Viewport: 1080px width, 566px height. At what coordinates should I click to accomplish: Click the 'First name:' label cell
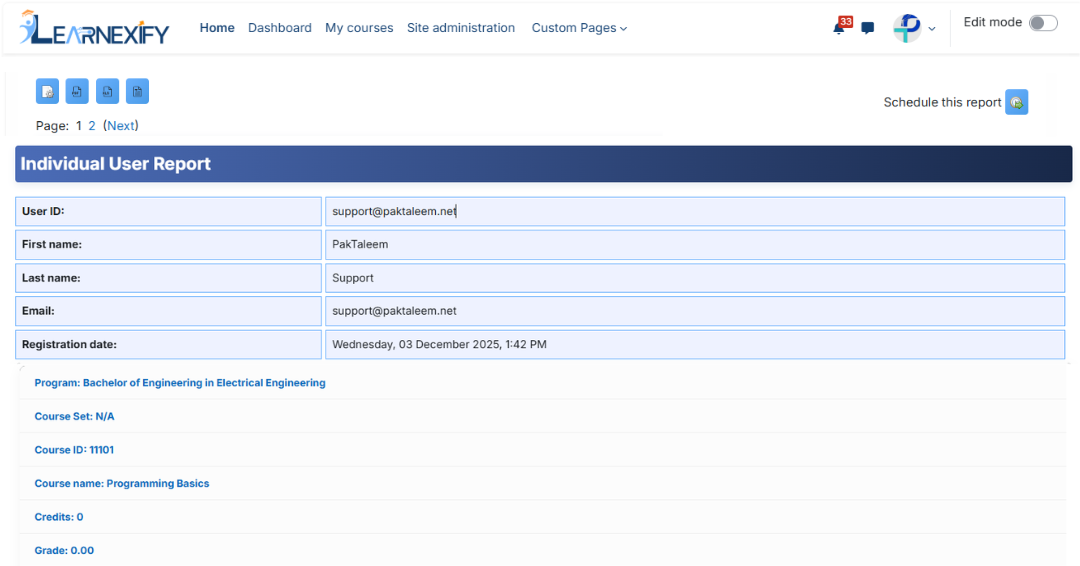[x=169, y=244]
